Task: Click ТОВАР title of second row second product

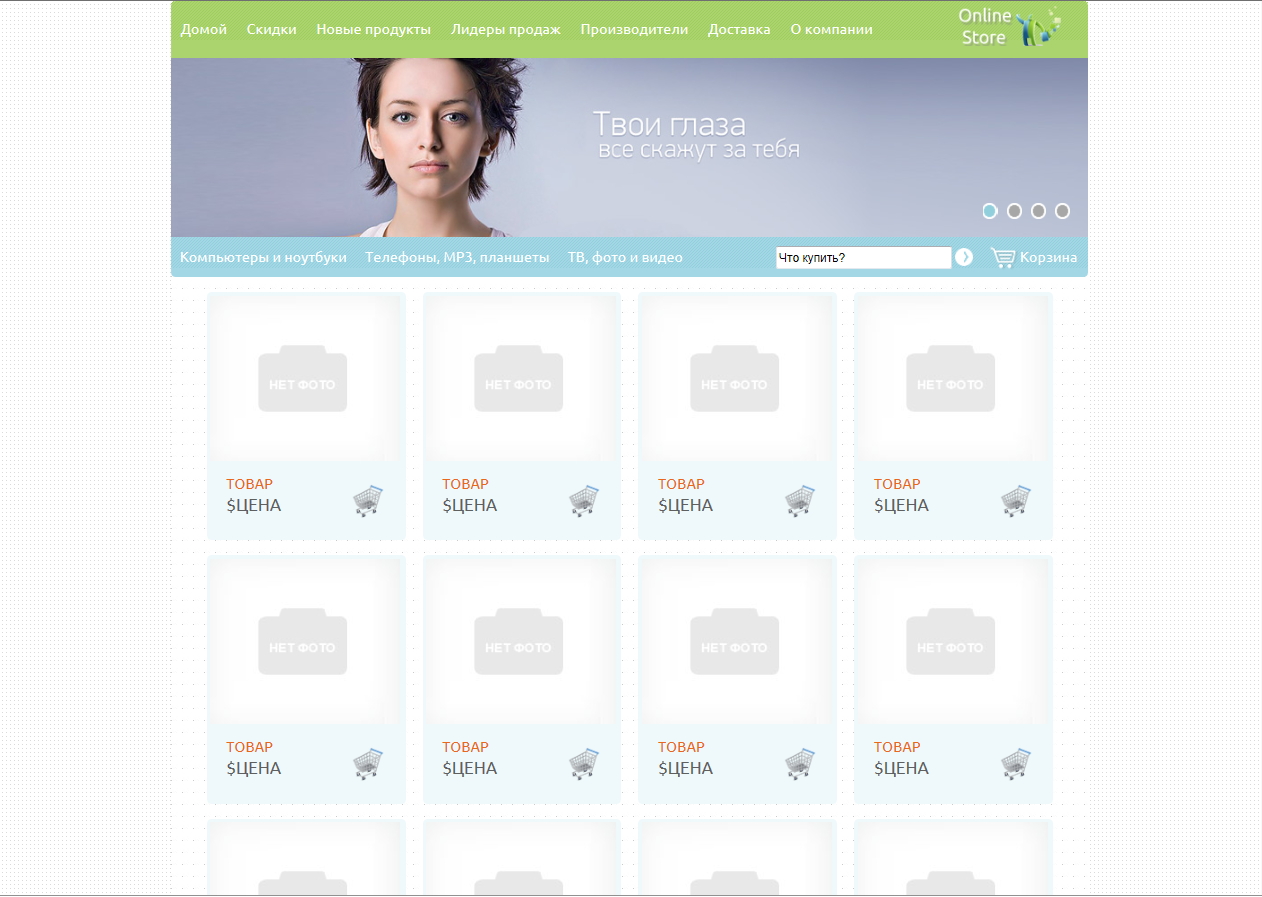Action: [x=465, y=747]
